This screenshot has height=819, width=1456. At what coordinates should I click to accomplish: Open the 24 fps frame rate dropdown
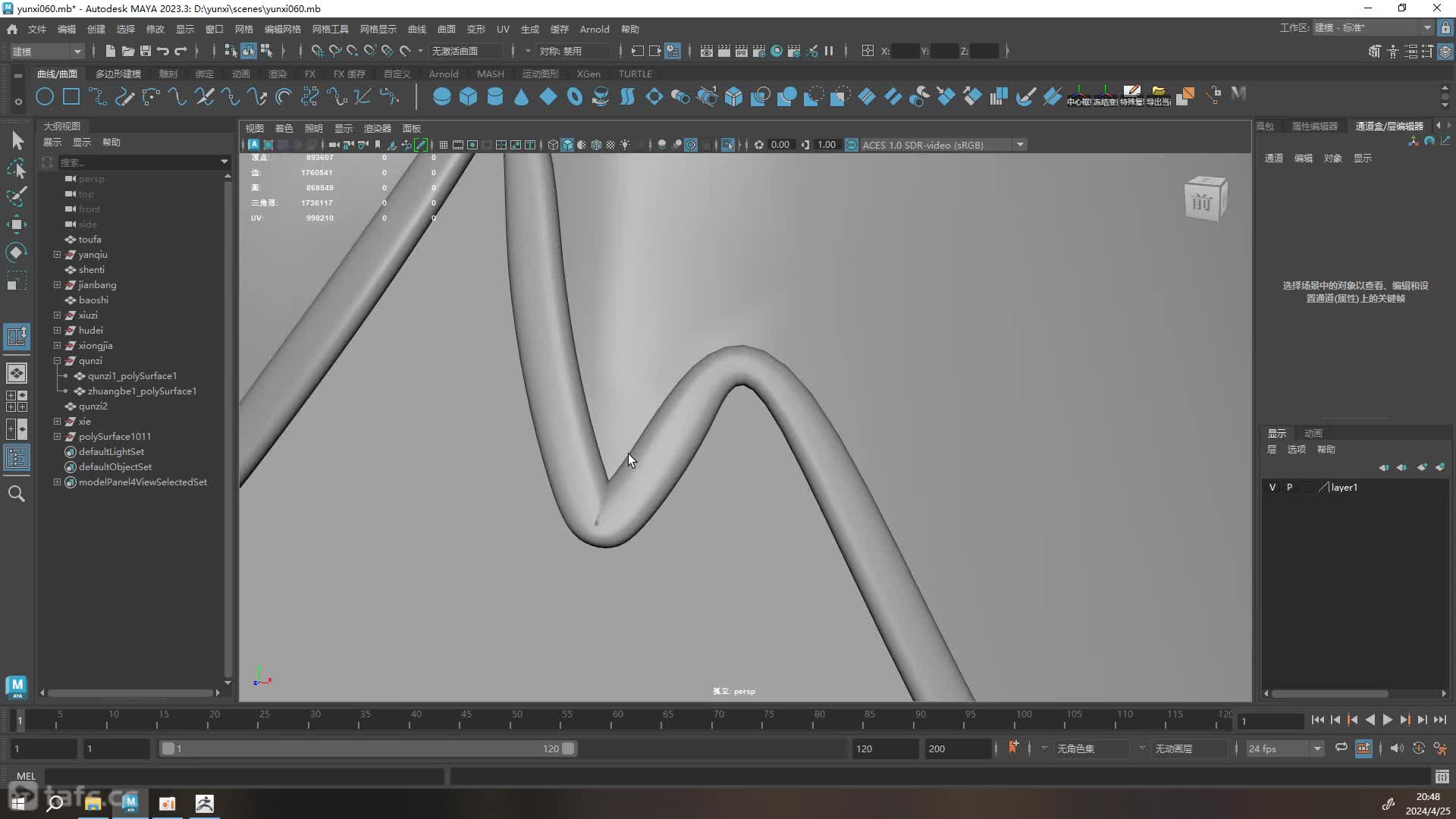(x=1285, y=748)
